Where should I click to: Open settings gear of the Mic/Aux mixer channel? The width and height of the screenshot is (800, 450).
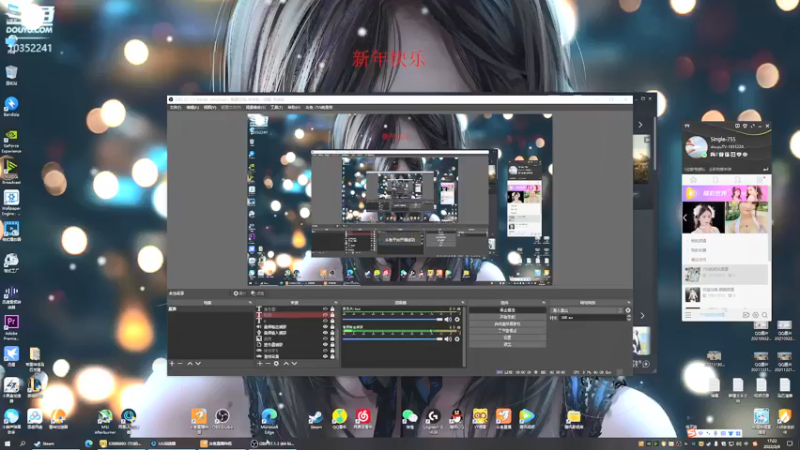click(457, 320)
